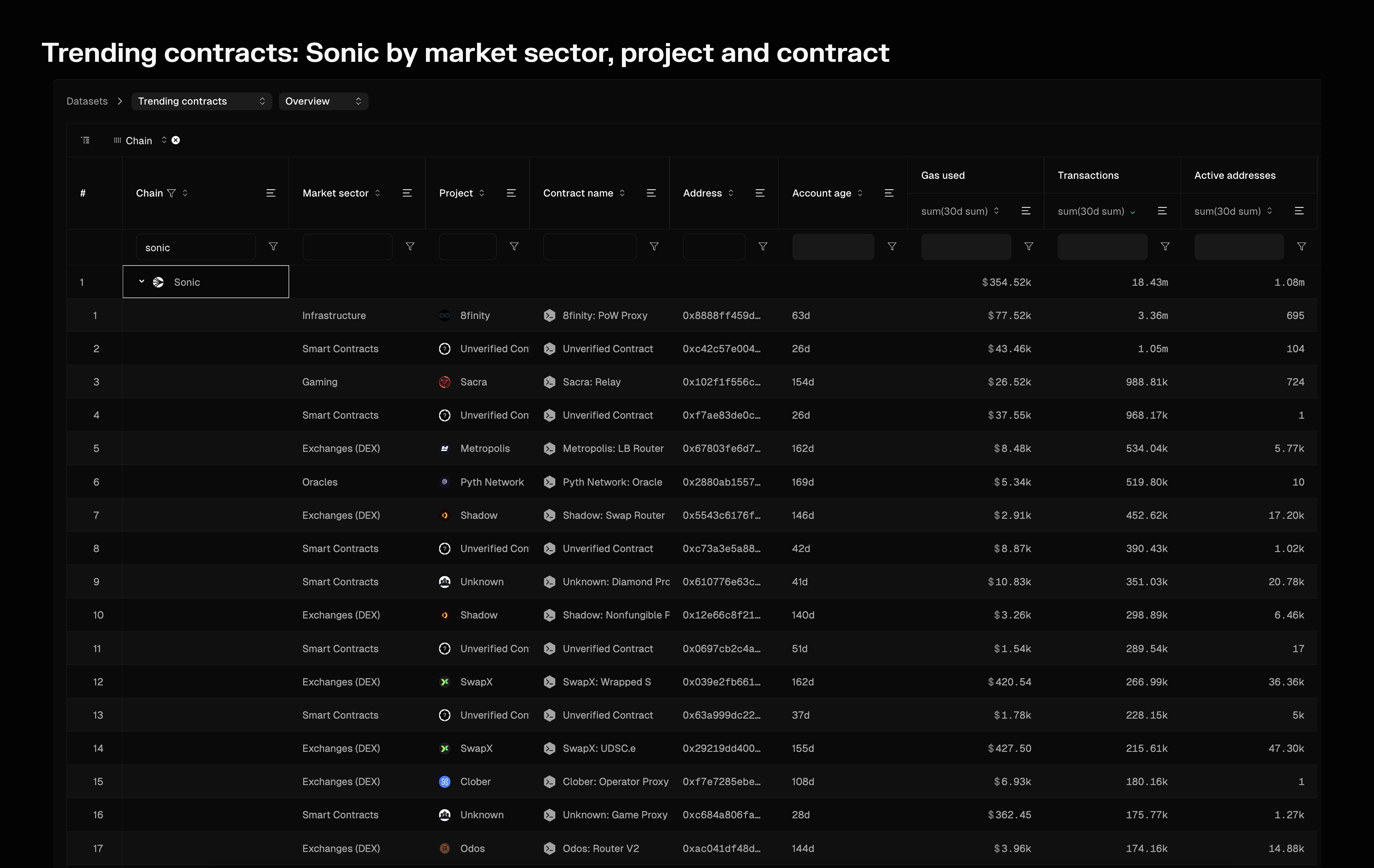Click the filter icon next to sonic input
The height and width of the screenshot is (868, 1374).
[x=273, y=247]
